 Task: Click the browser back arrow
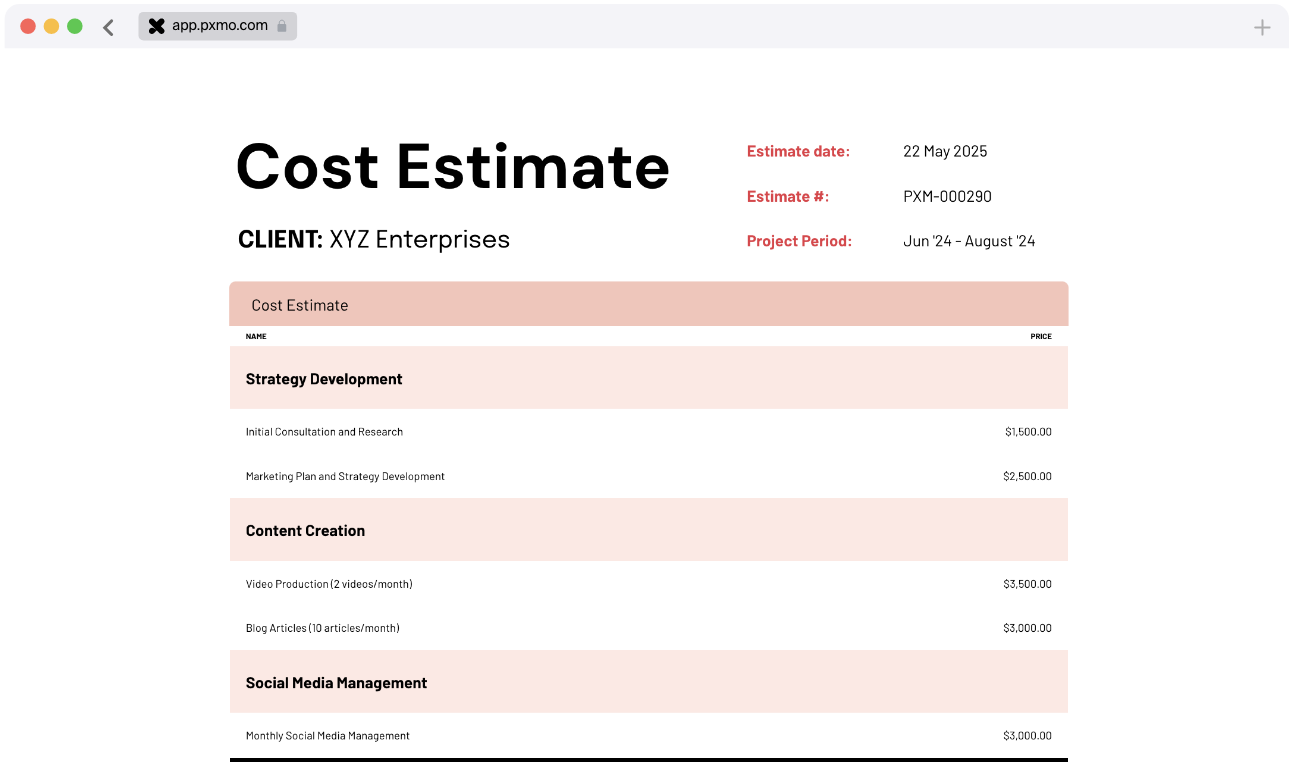[x=108, y=27]
